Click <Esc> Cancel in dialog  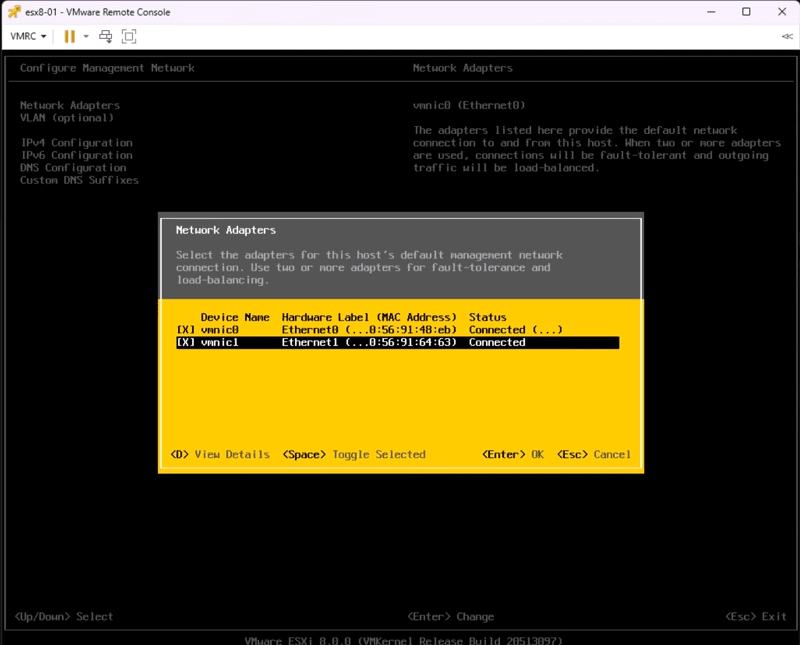(x=594, y=454)
